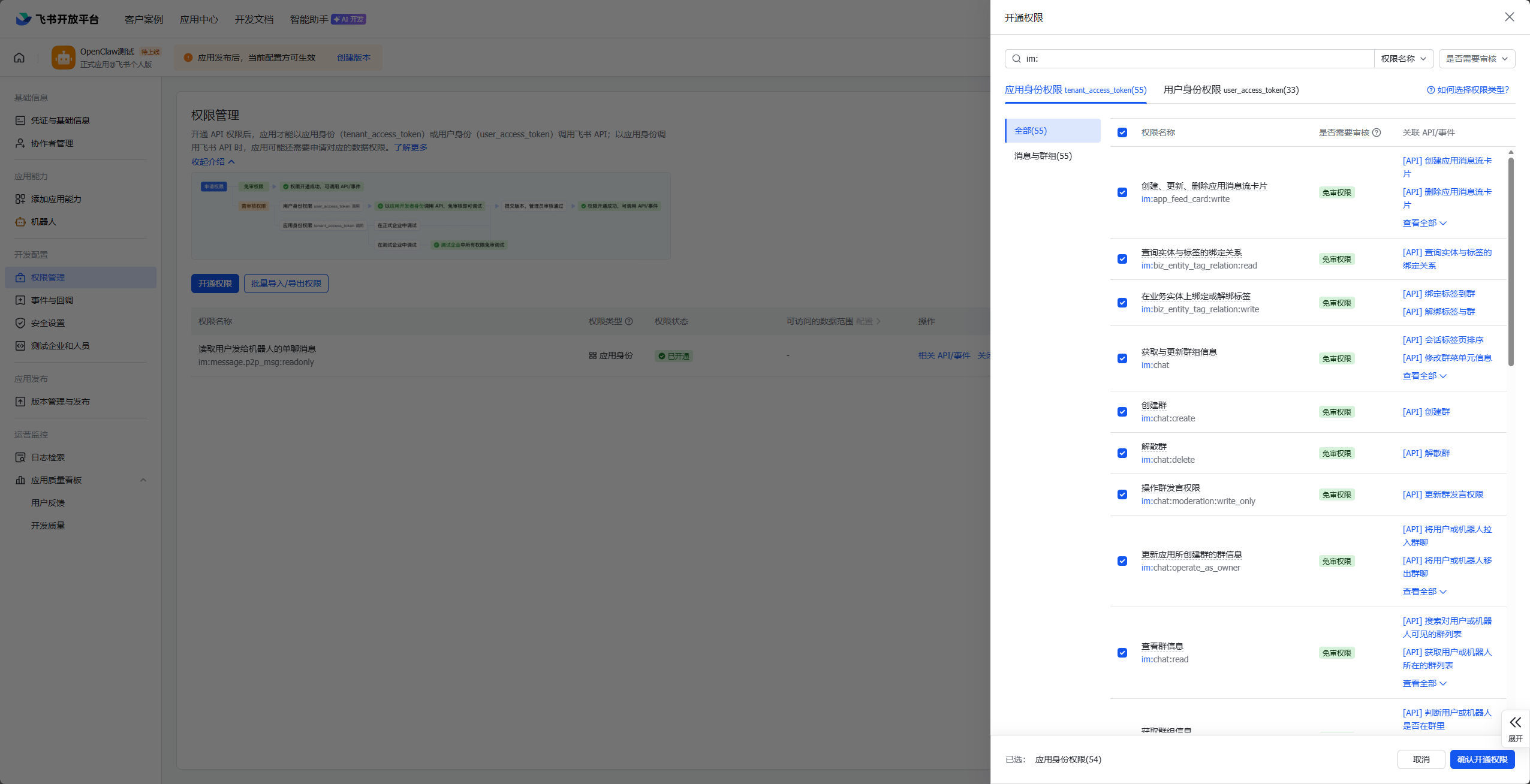Click the search magnifier icon
The height and width of the screenshot is (784, 1530).
click(1017, 59)
